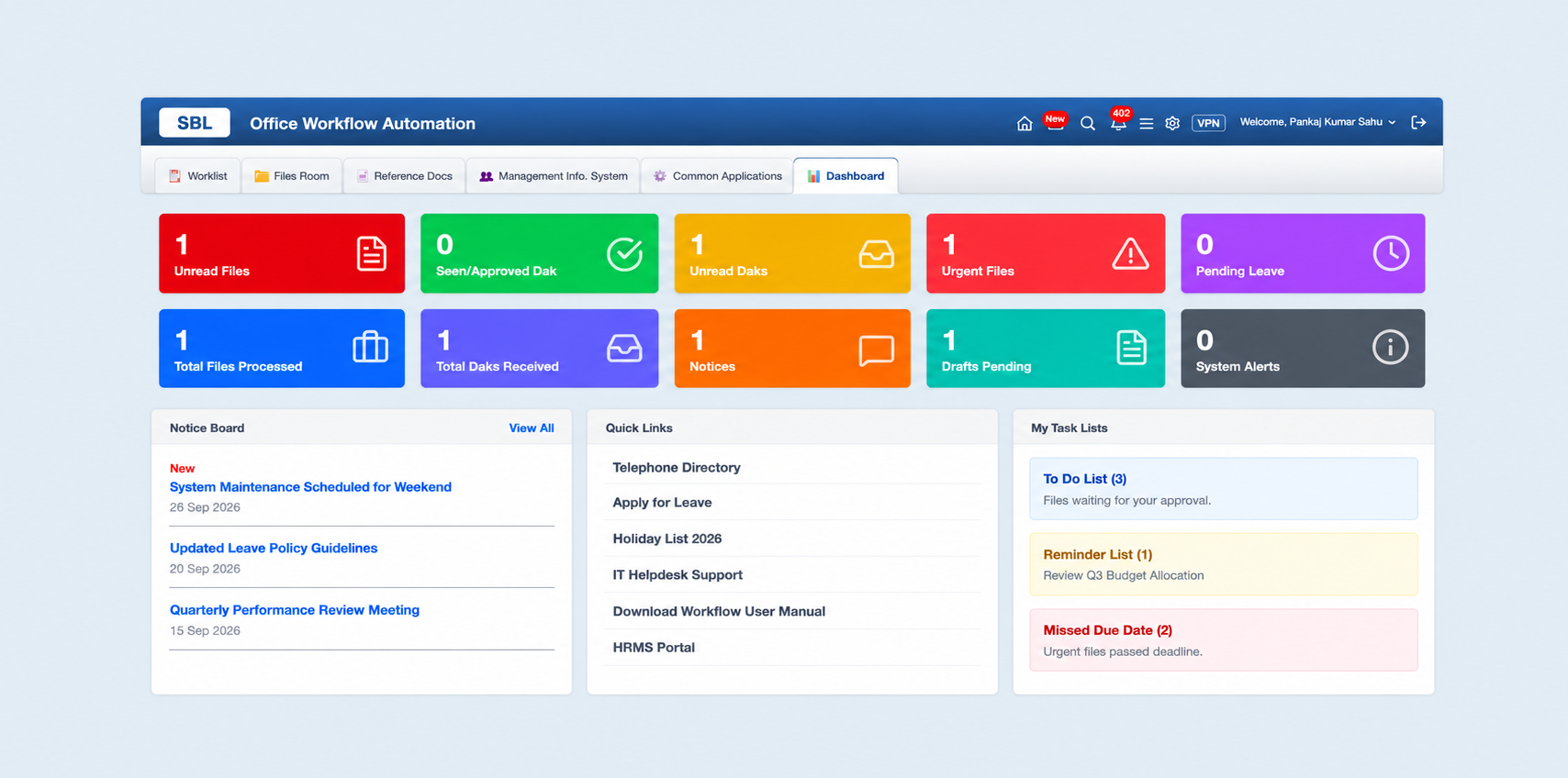Go to home via the house icon
This screenshot has height=778, width=1568.
click(x=1025, y=123)
